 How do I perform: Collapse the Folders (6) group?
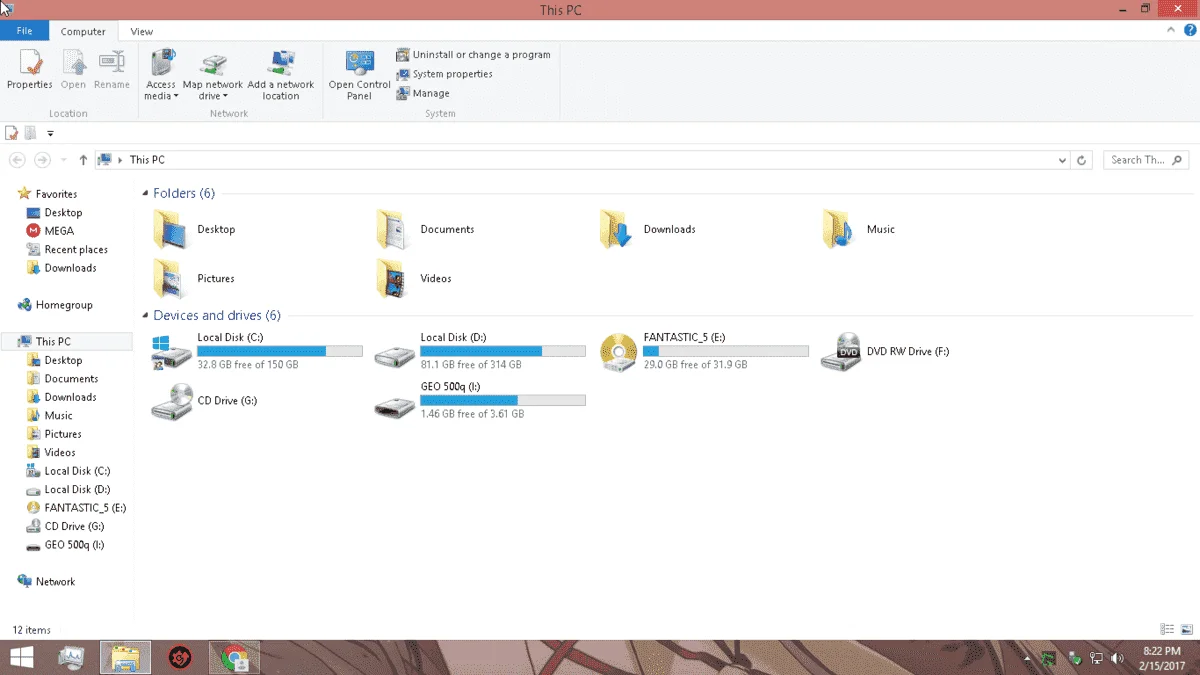tap(145, 193)
